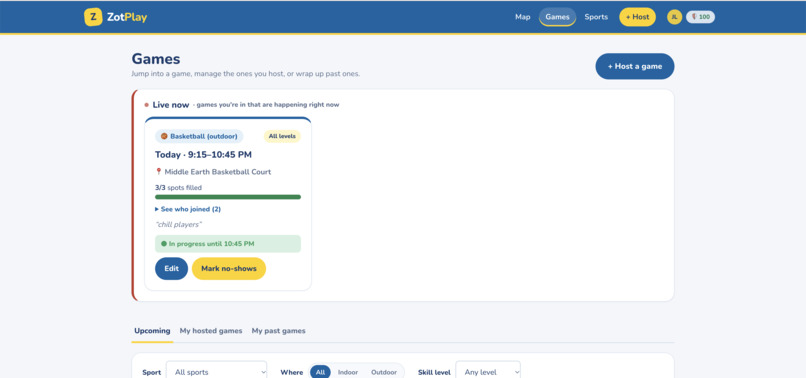806x378 pixels.
Task: Edit the basketball game
Action: click(x=172, y=268)
